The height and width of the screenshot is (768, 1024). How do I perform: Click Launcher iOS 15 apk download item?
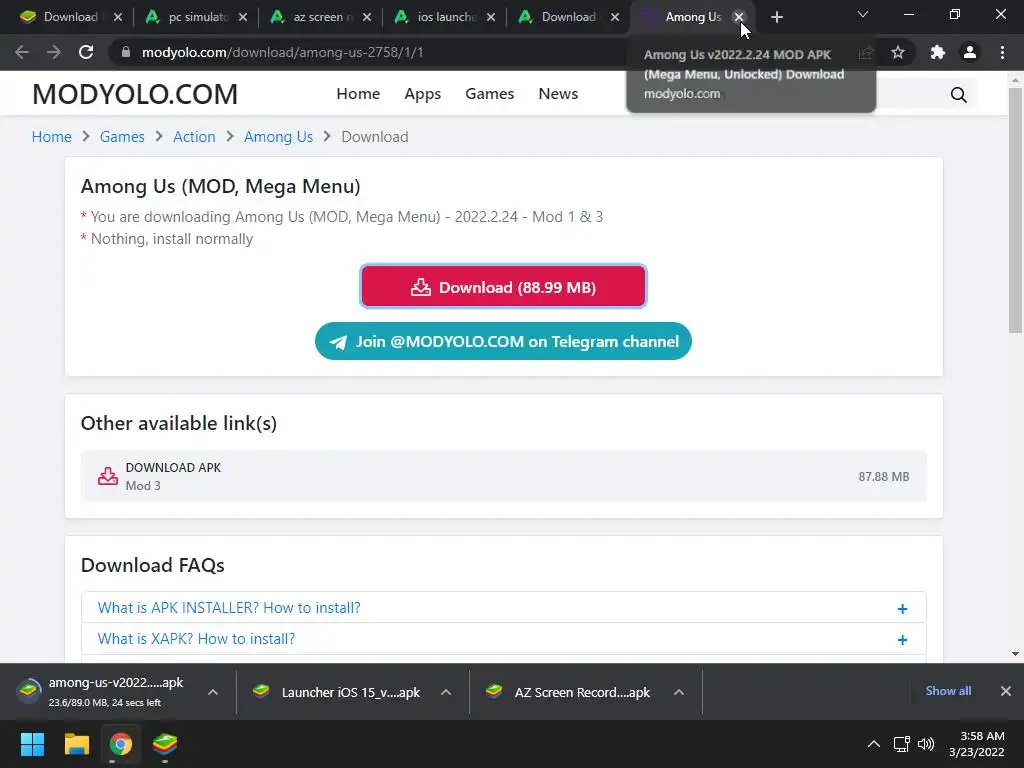pyautogui.click(x=338, y=692)
